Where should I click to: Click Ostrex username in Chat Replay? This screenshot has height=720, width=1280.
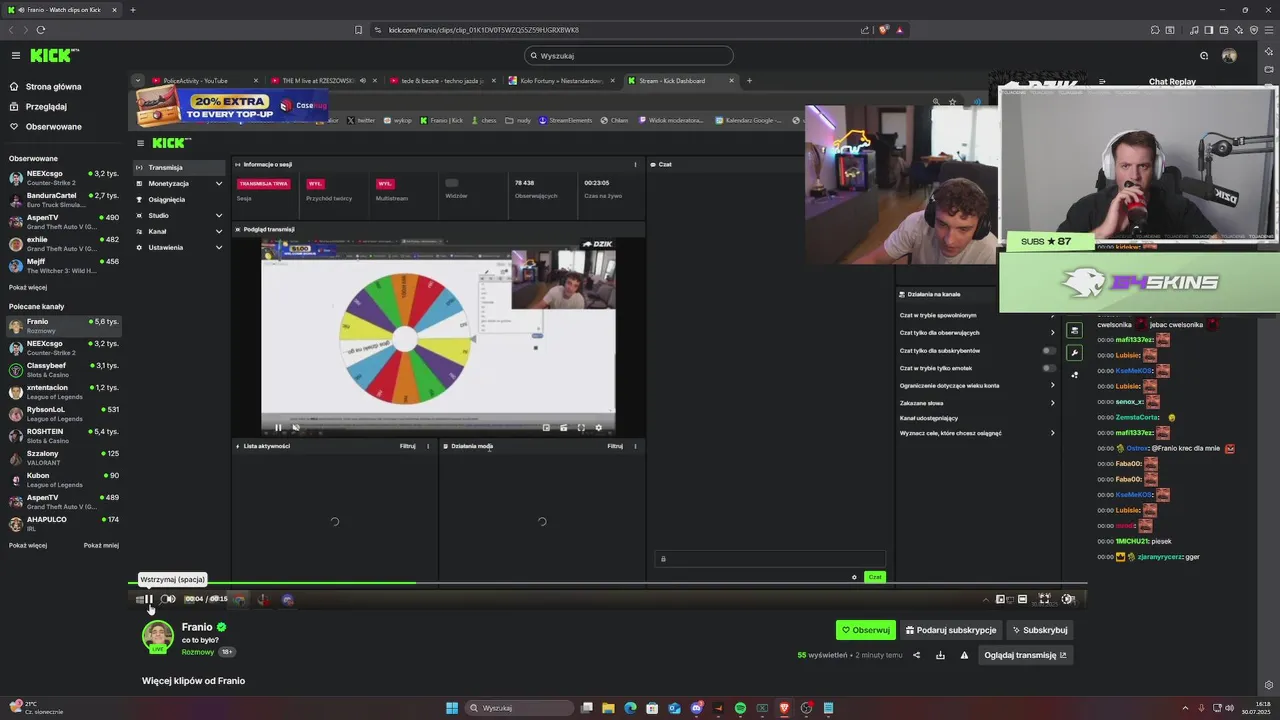click(x=1137, y=449)
